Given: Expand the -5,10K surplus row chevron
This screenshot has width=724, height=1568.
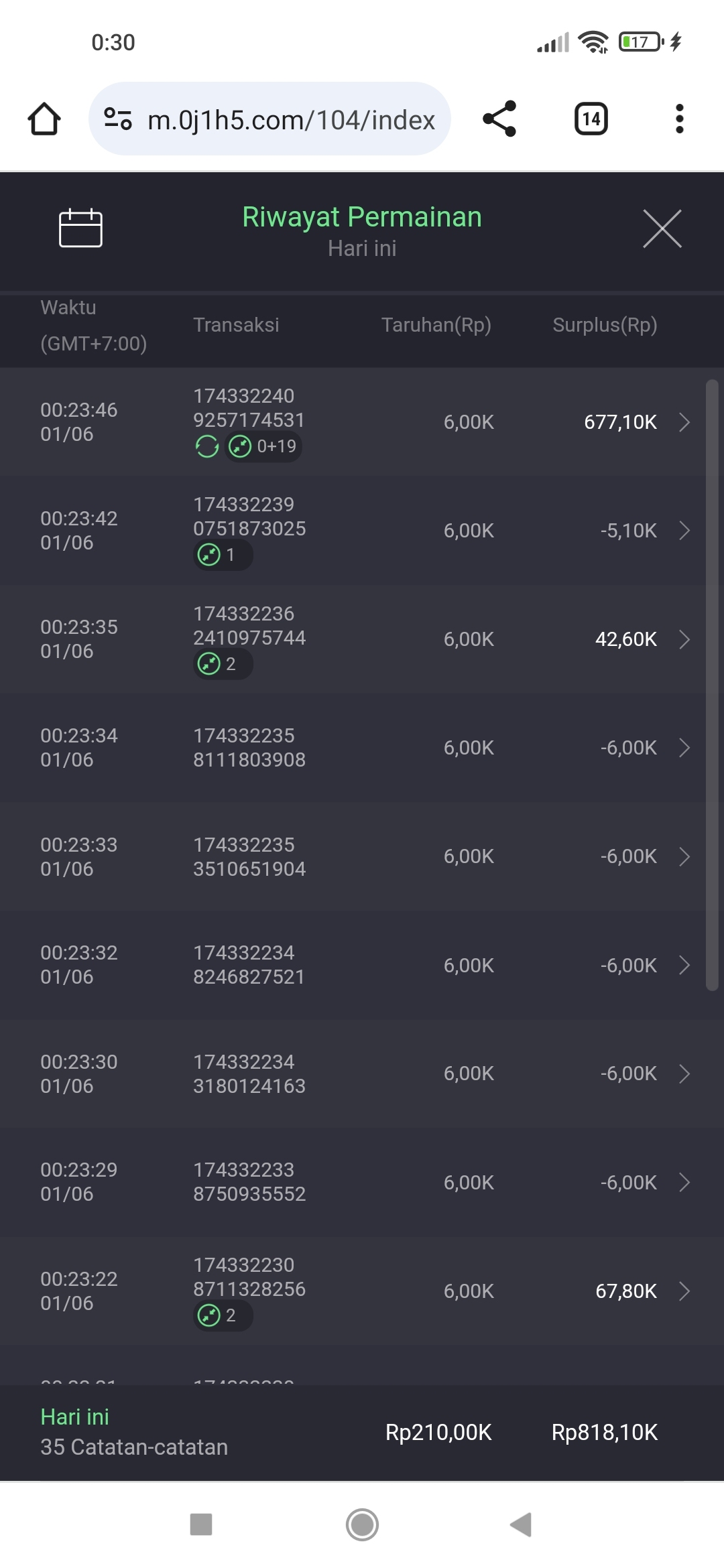Looking at the screenshot, I should coord(684,531).
